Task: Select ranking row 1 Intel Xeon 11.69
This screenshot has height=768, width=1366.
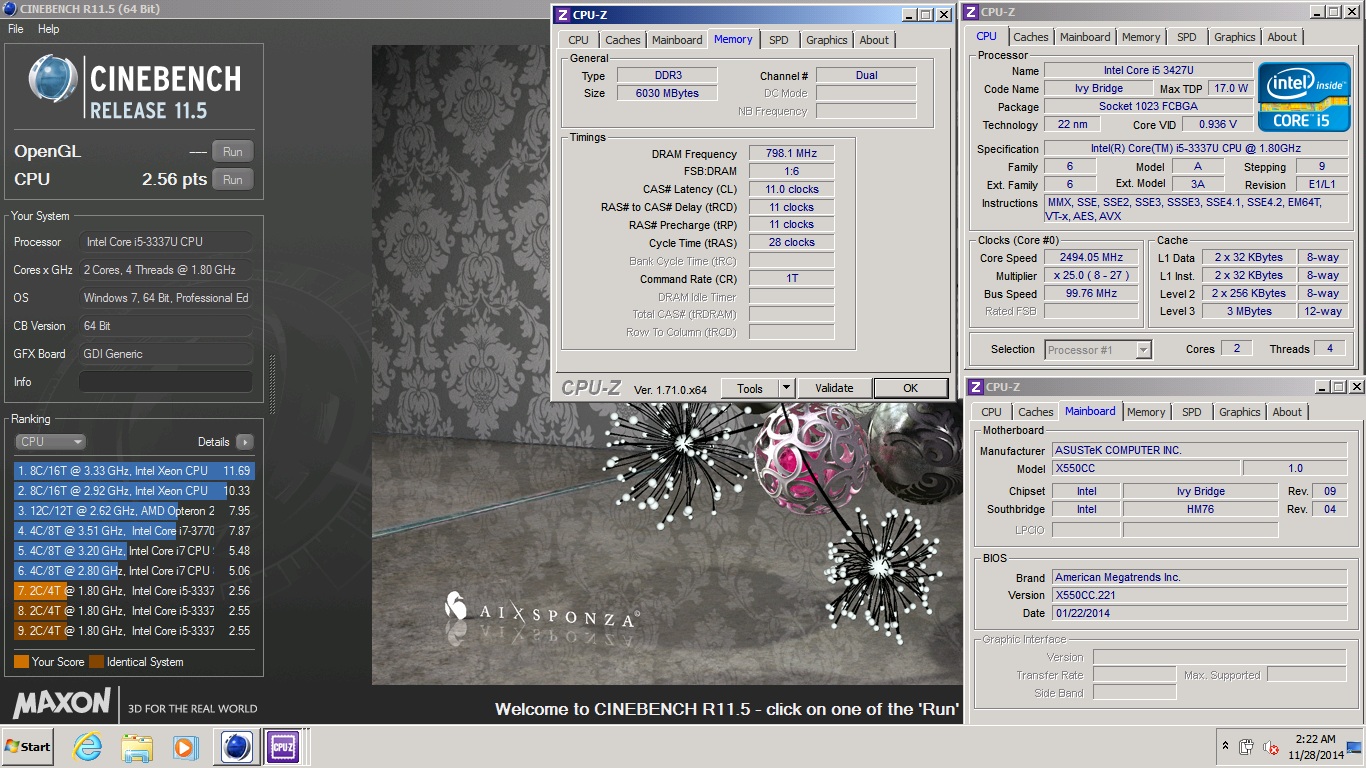Action: pos(134,471)
